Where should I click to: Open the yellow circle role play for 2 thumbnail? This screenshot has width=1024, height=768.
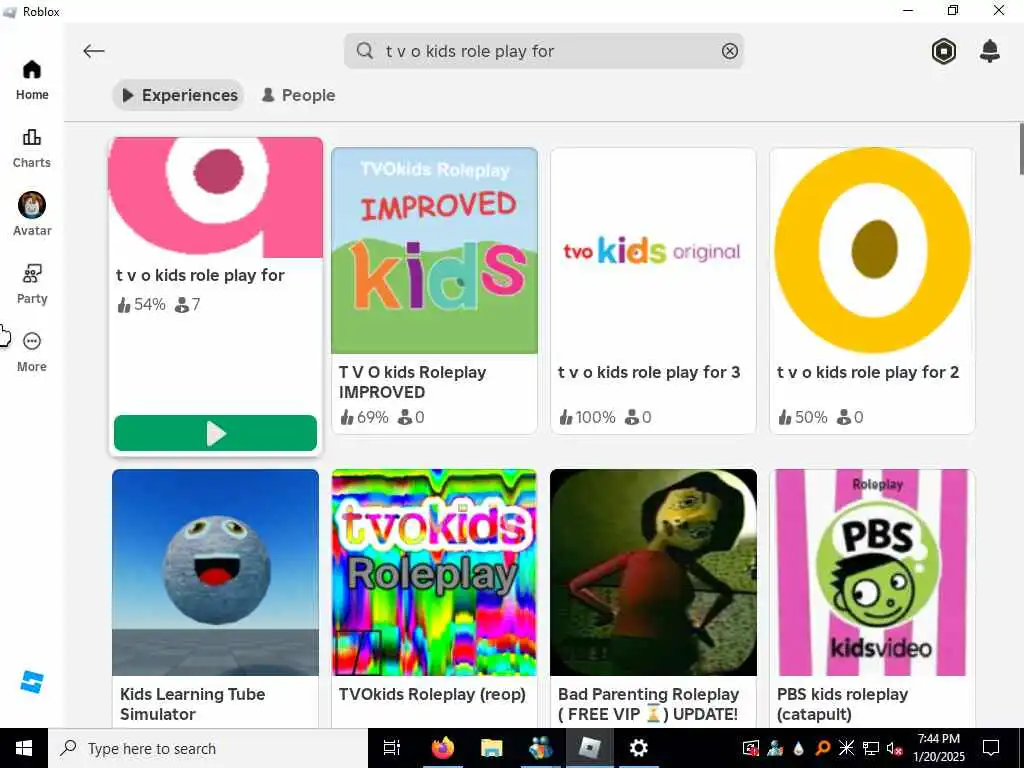tap(872, 251)
